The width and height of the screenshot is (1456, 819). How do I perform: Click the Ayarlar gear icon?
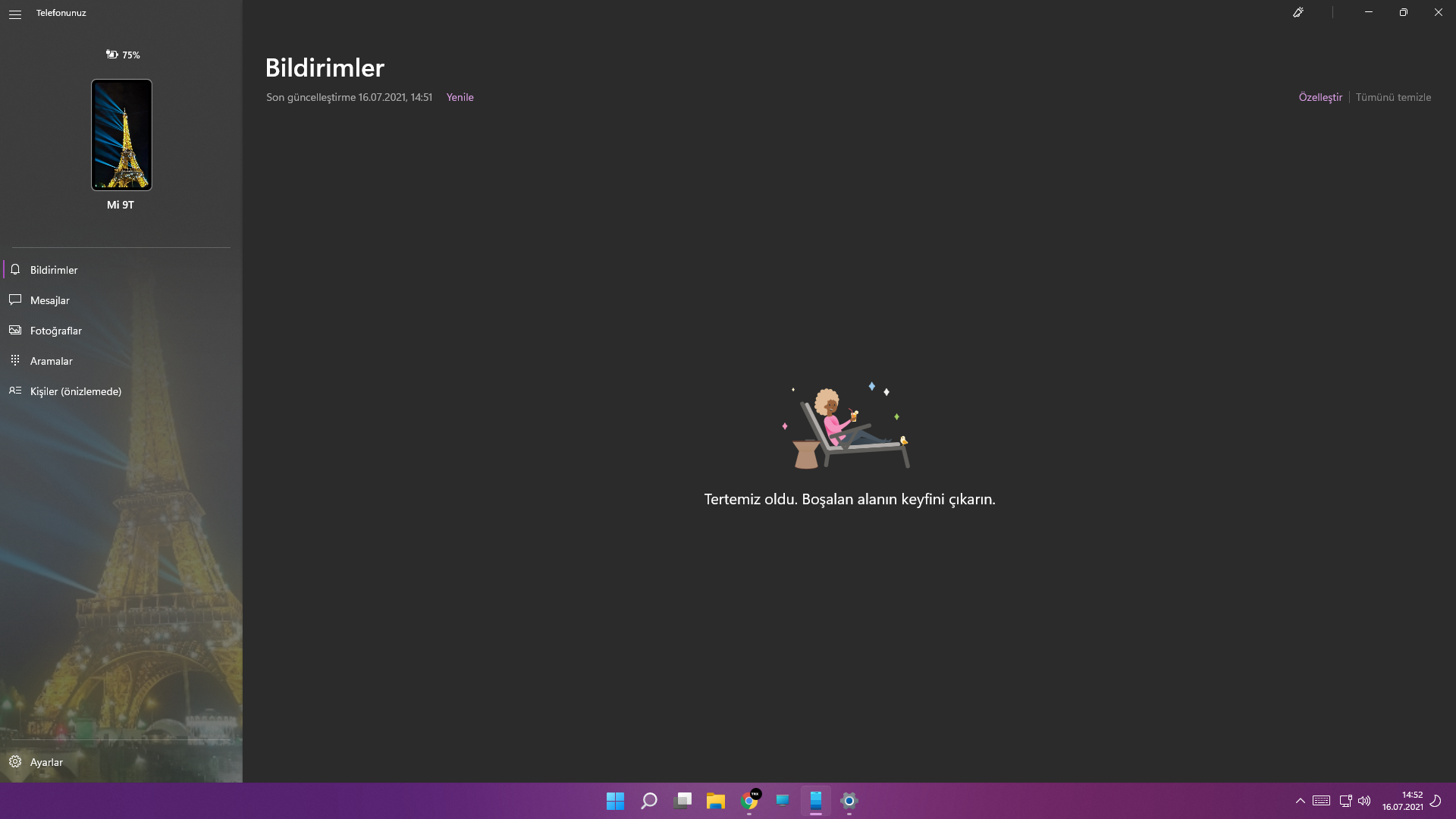[15, 761]
